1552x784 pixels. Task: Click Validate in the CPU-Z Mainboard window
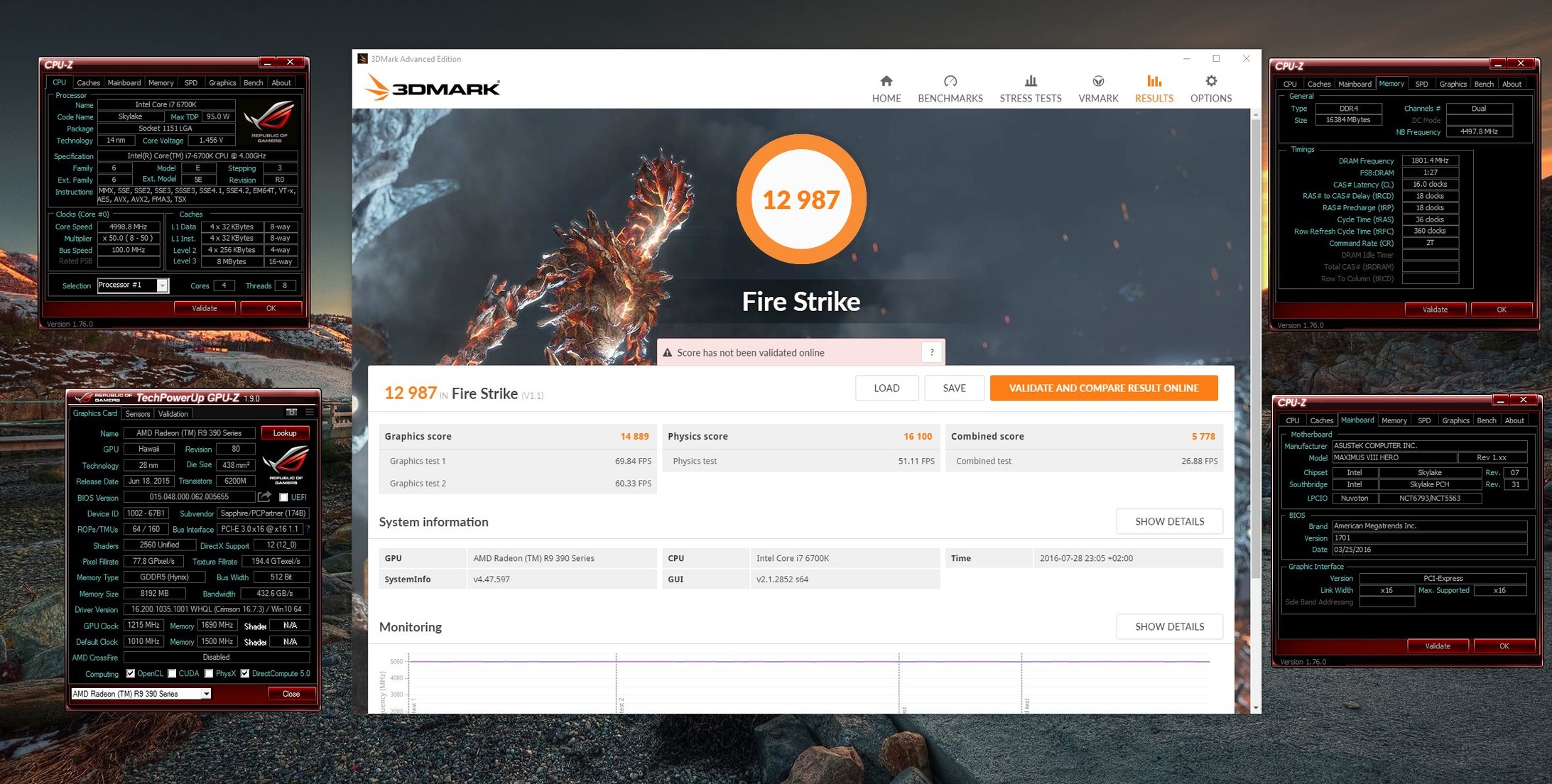[1438, 646]
